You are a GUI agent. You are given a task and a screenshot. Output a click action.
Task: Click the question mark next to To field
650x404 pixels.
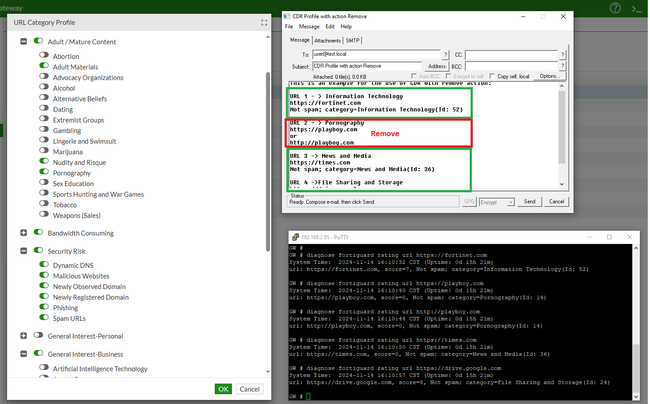445,55
